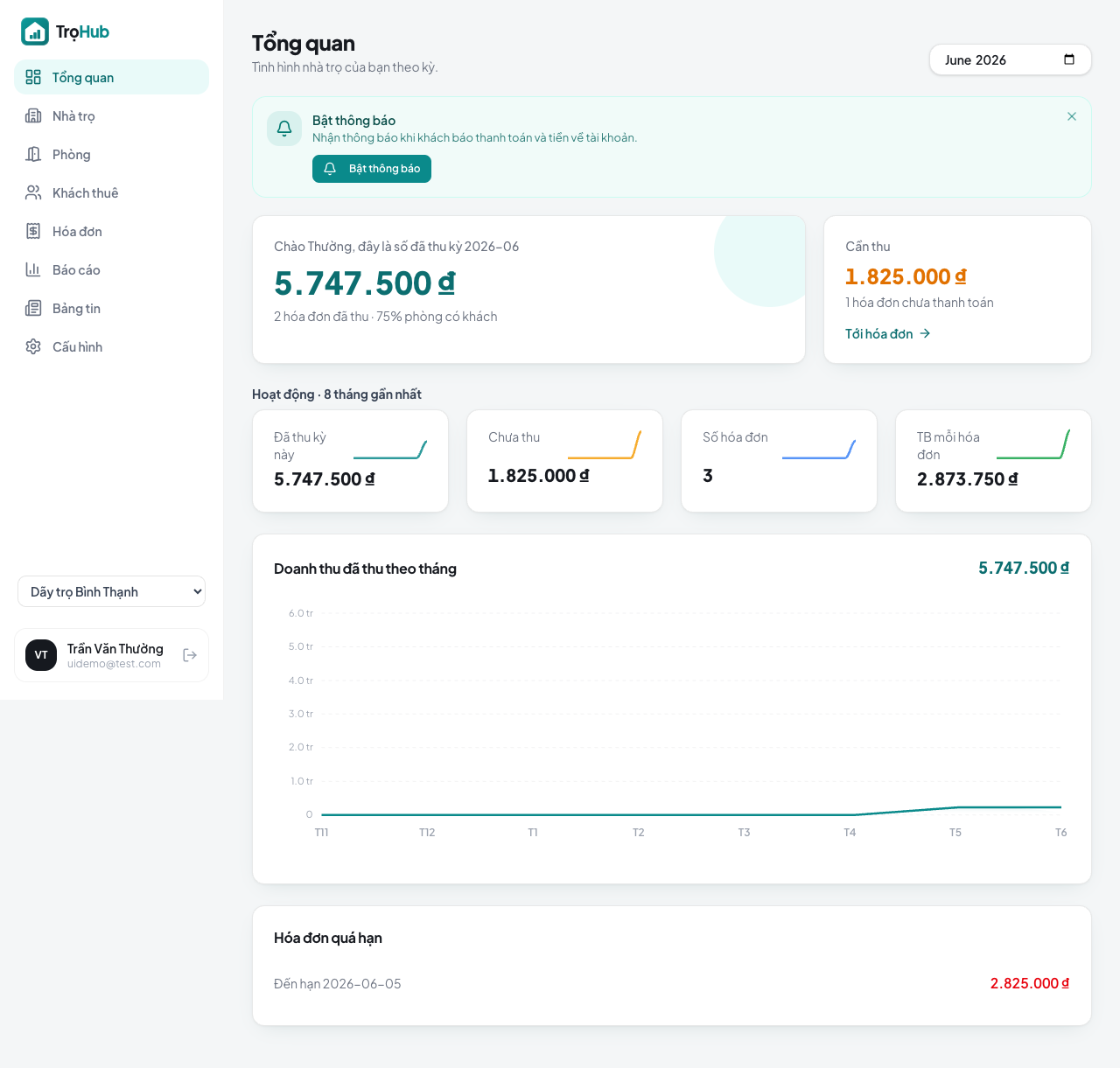Click the Số hóa đơn stat card

click(779, 461)
